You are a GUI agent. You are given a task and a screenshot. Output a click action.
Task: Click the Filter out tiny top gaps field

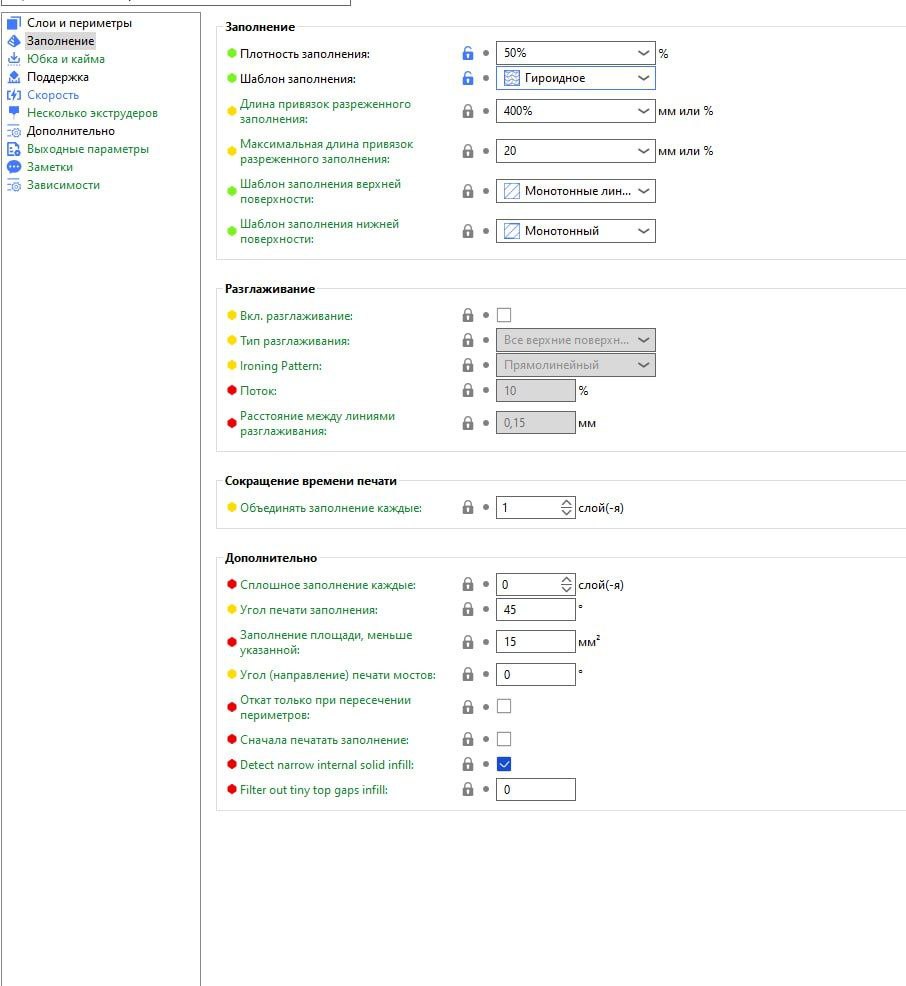535,790
